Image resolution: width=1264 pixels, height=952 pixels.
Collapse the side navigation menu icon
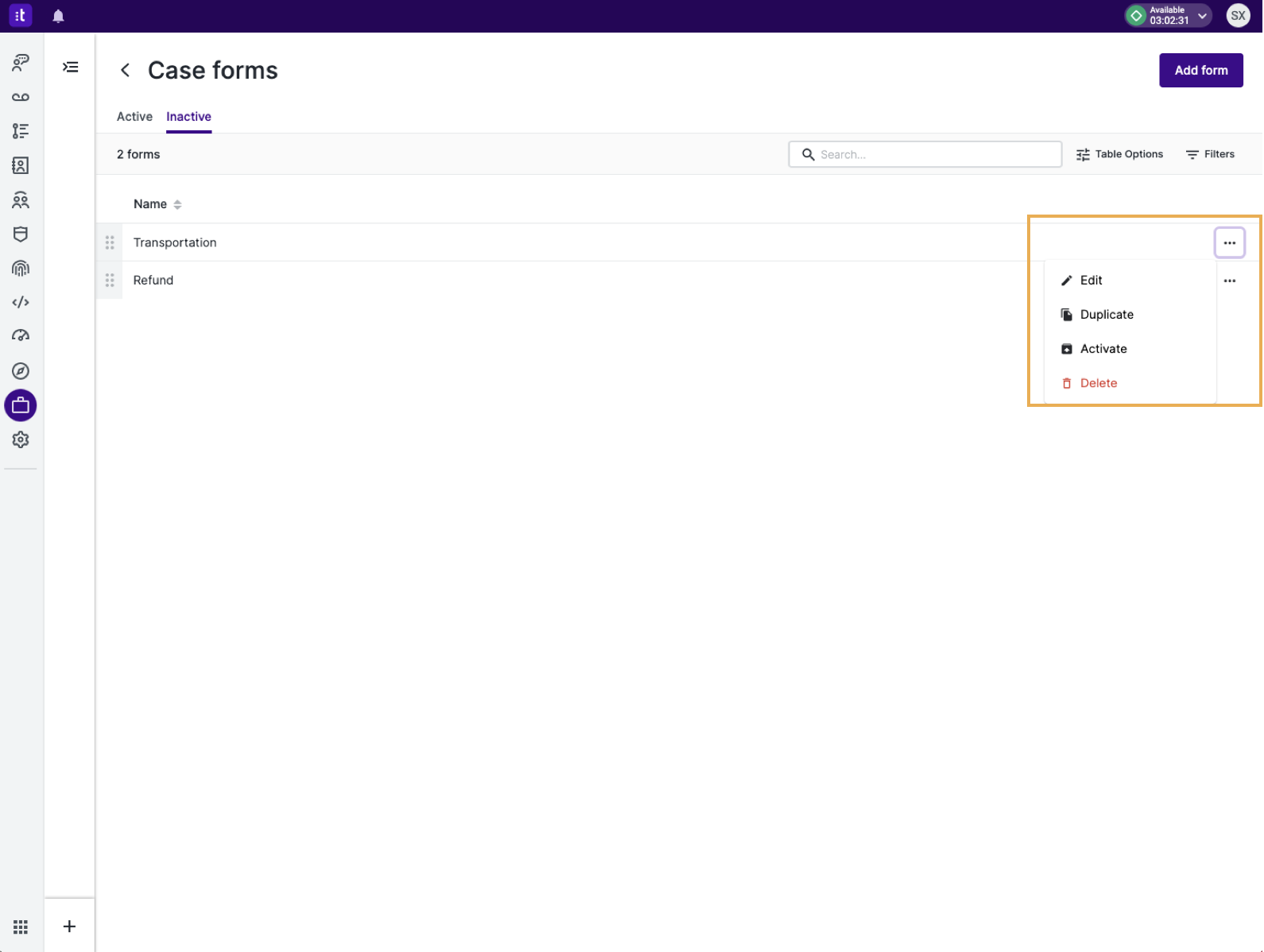[71, 67]
